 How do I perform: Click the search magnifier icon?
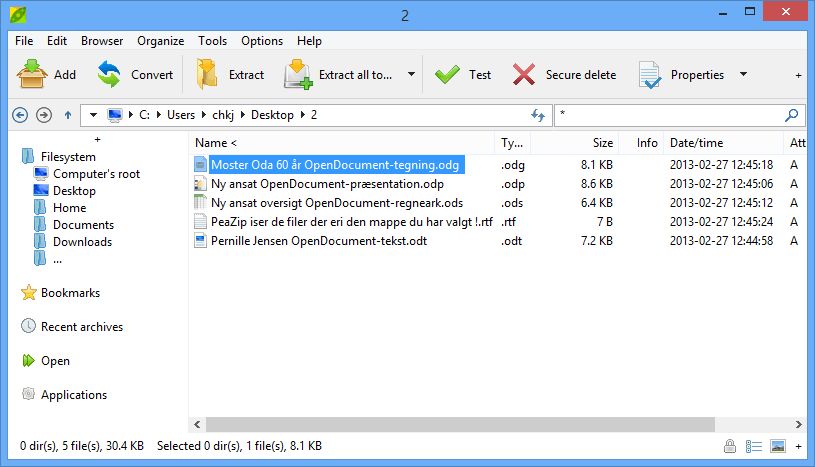point(792,115)
